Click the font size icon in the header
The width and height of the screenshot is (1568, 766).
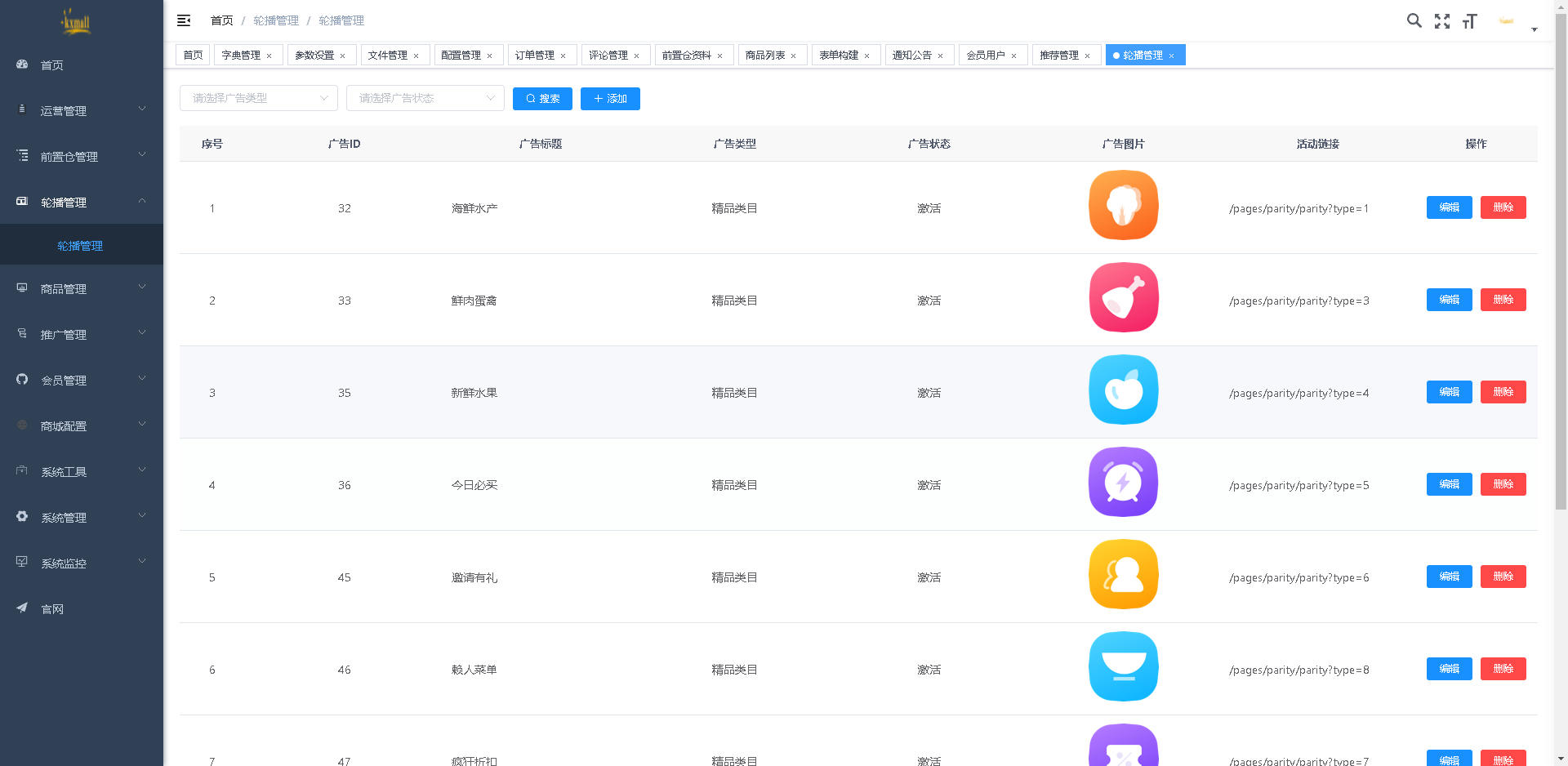[1469, 20]
